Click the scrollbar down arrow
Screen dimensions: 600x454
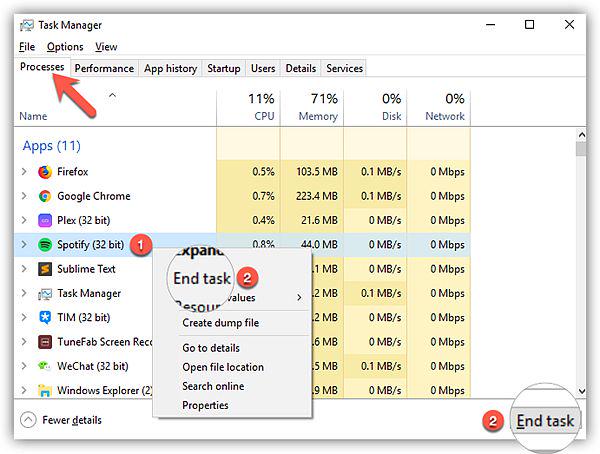tap(582, 391)
